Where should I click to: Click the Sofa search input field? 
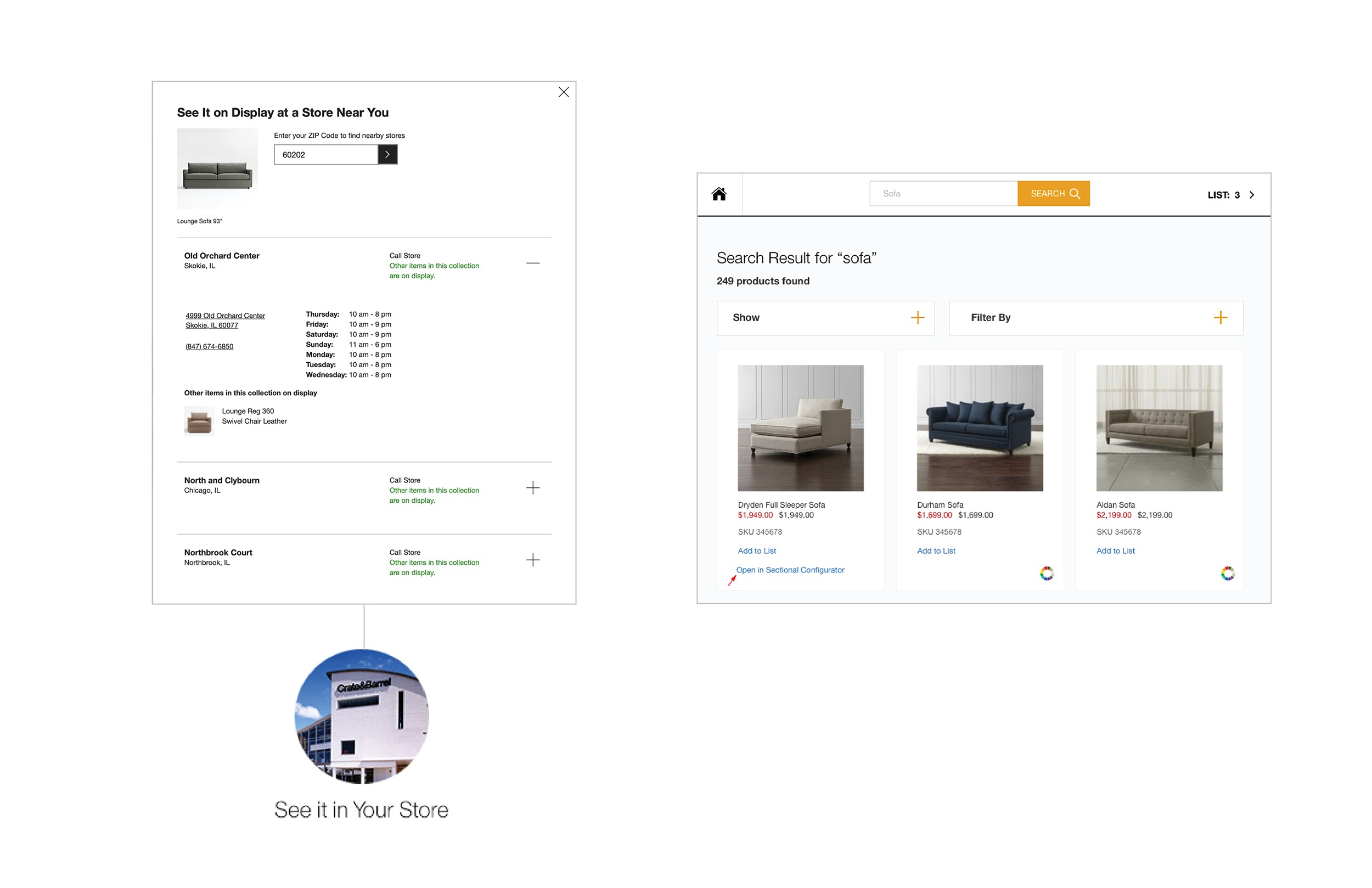pos(944,193)
